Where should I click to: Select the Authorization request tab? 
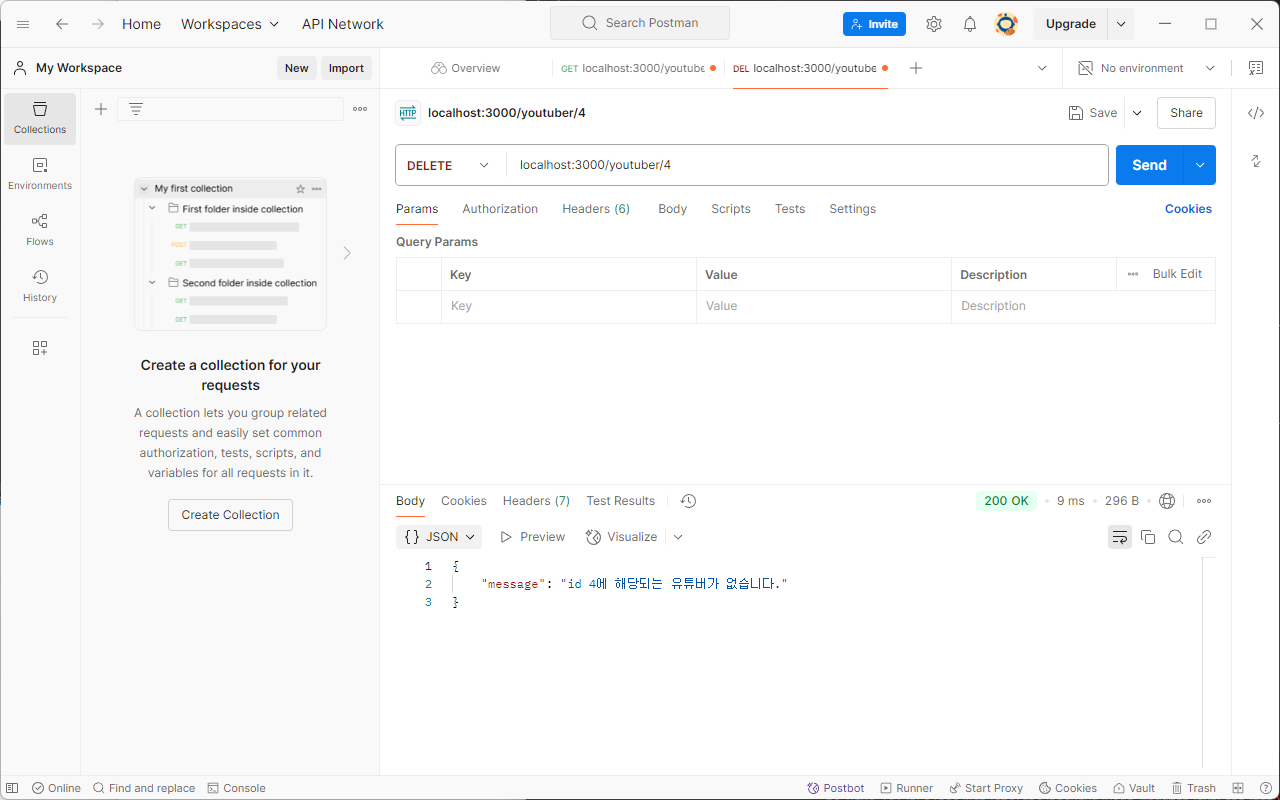click(x=500, y=209)
